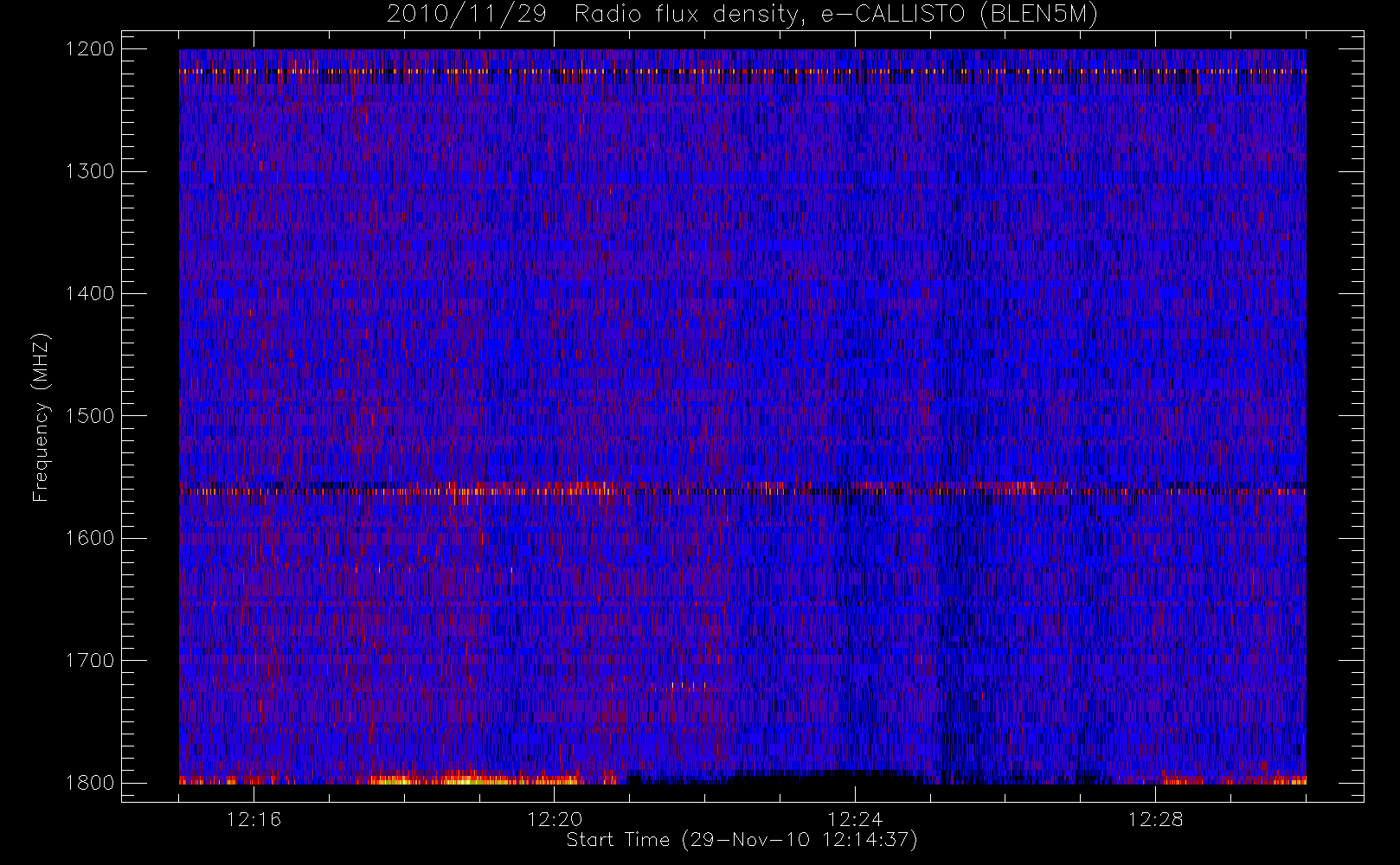Click the '1200' frequency axis label
Screen dimensions: 1400x865
coord(90,48)
